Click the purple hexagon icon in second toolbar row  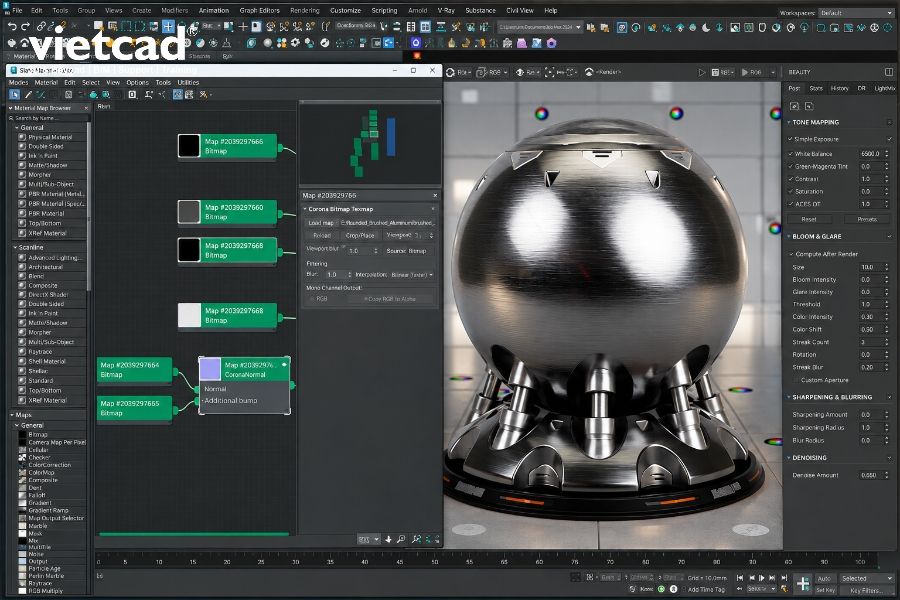[552, 43]
